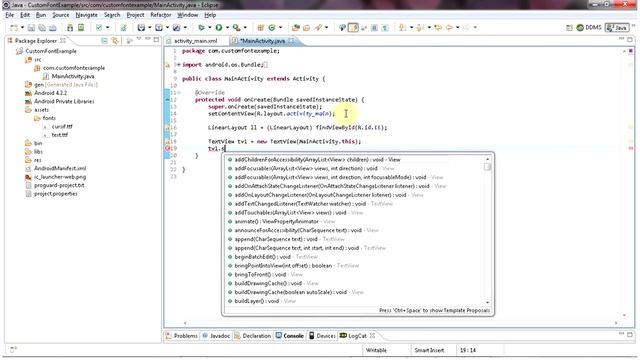Screen dimensions: 640x360
Task: Select the CustomFontExample project node
Action: click(x=51, y=51)
